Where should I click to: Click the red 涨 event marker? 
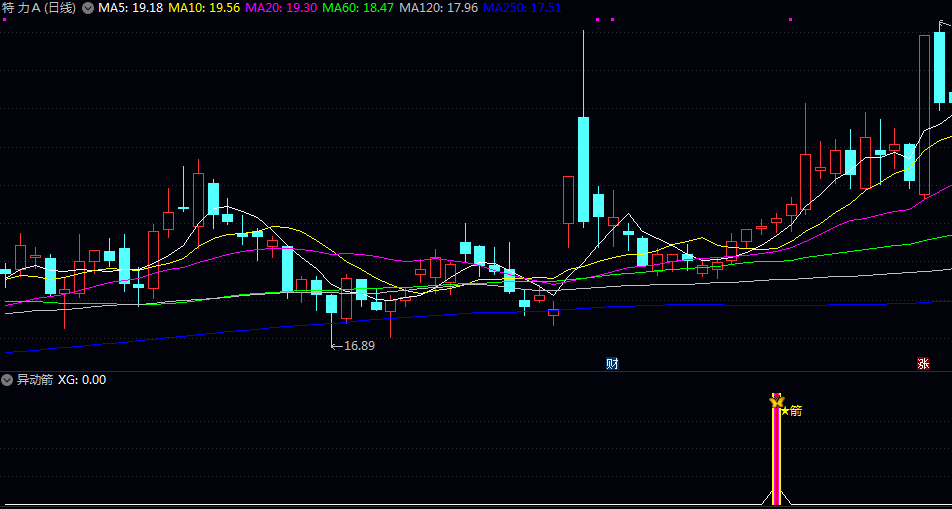pos(923,363)
